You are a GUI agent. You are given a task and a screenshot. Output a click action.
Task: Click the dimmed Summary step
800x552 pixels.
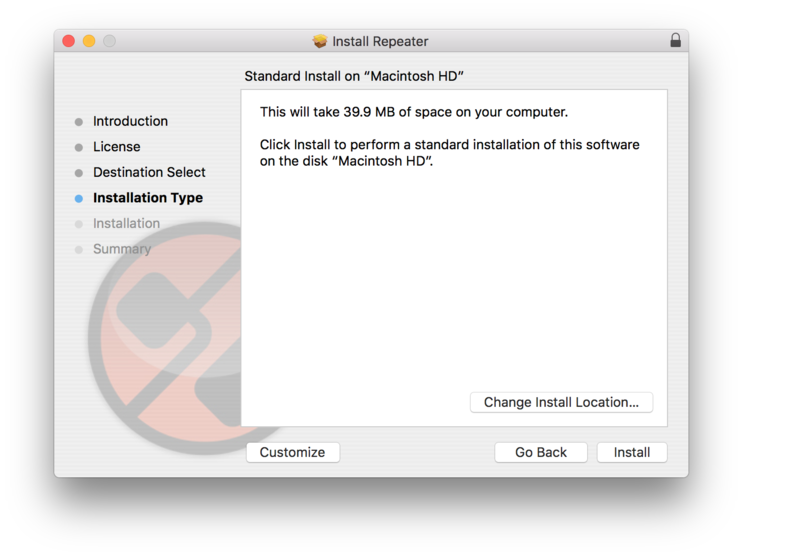tap(122, 249)
